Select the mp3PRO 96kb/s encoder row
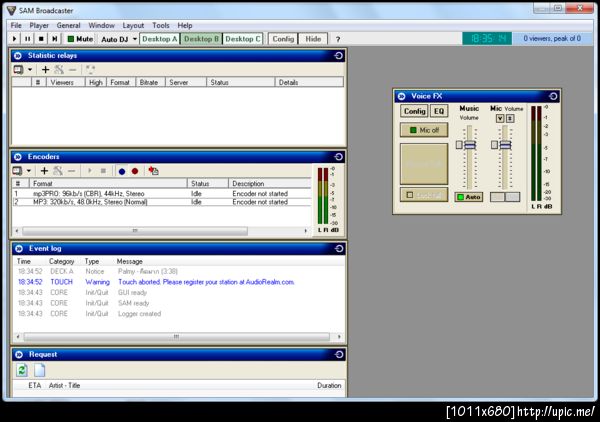Screen dimensions: 600x422 (x=162, y=194)
